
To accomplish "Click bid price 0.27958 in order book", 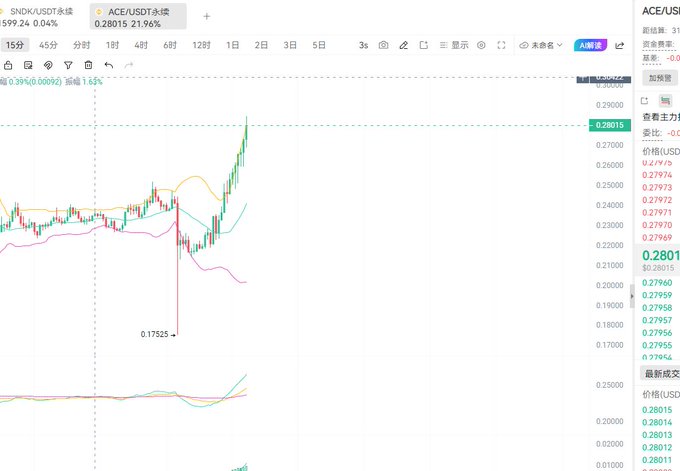I will pyautogui.click(x=657, y=308).
